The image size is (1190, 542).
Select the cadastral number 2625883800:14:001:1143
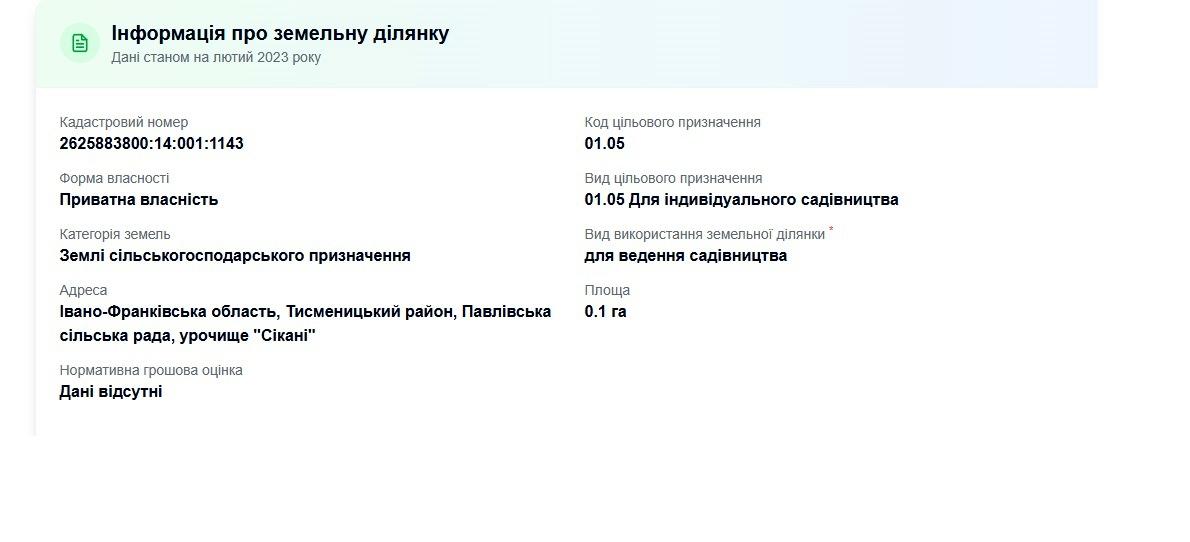tap(152, 143)
